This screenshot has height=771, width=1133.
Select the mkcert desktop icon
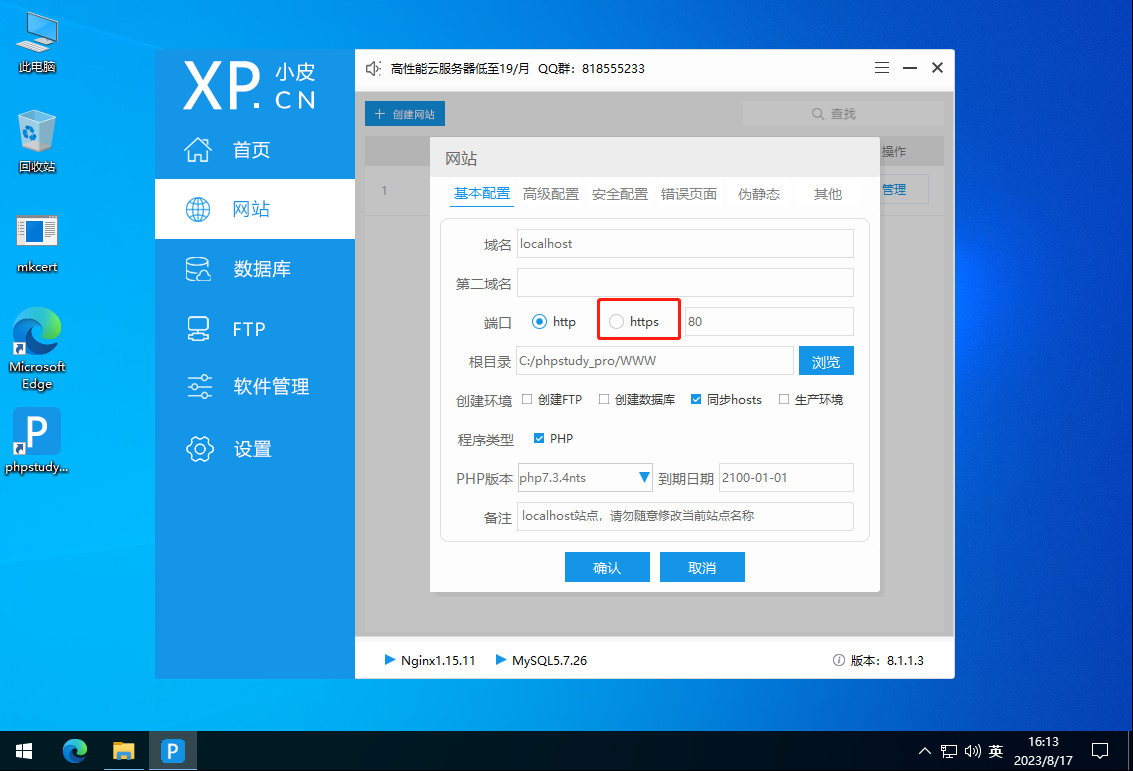pyautogui.click(x=37, y=243)
